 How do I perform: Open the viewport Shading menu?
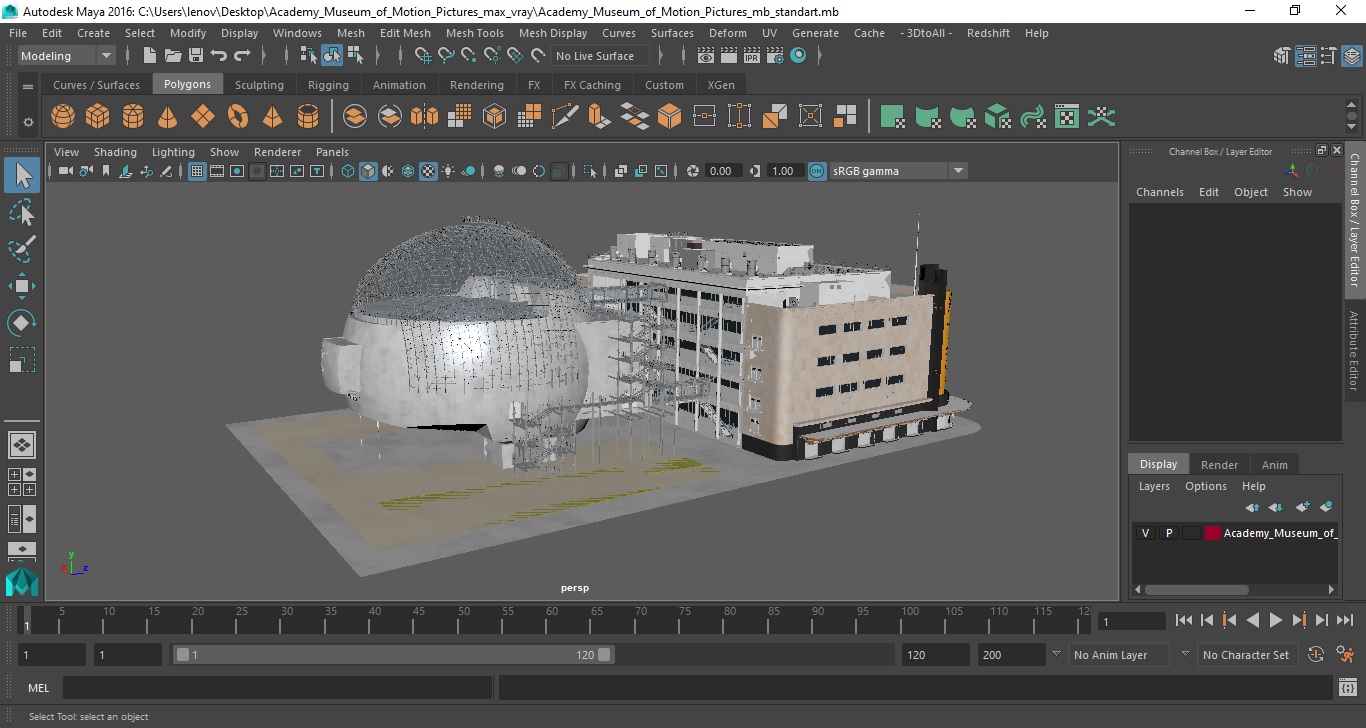click(x=115, y=152)
